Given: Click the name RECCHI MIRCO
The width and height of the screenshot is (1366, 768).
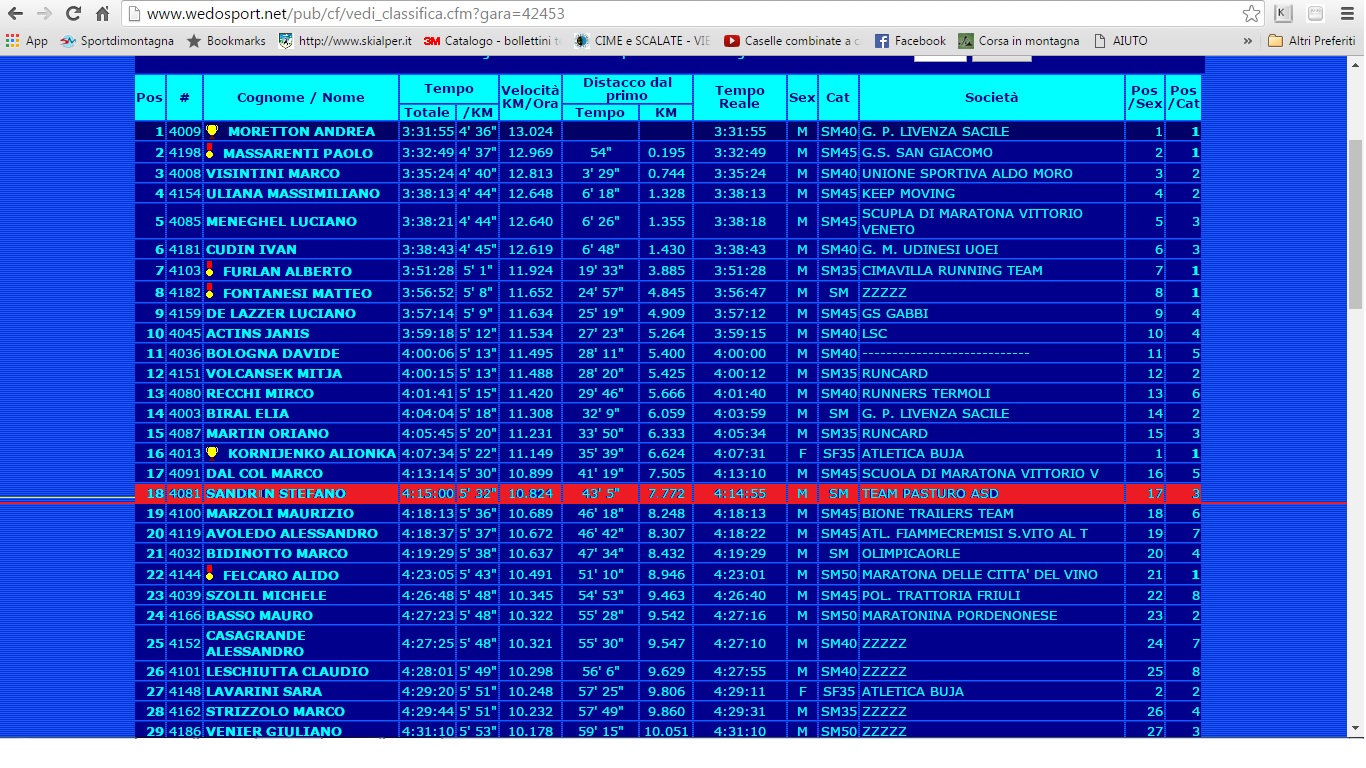Looking at the screenshot, I should point(260,393).
